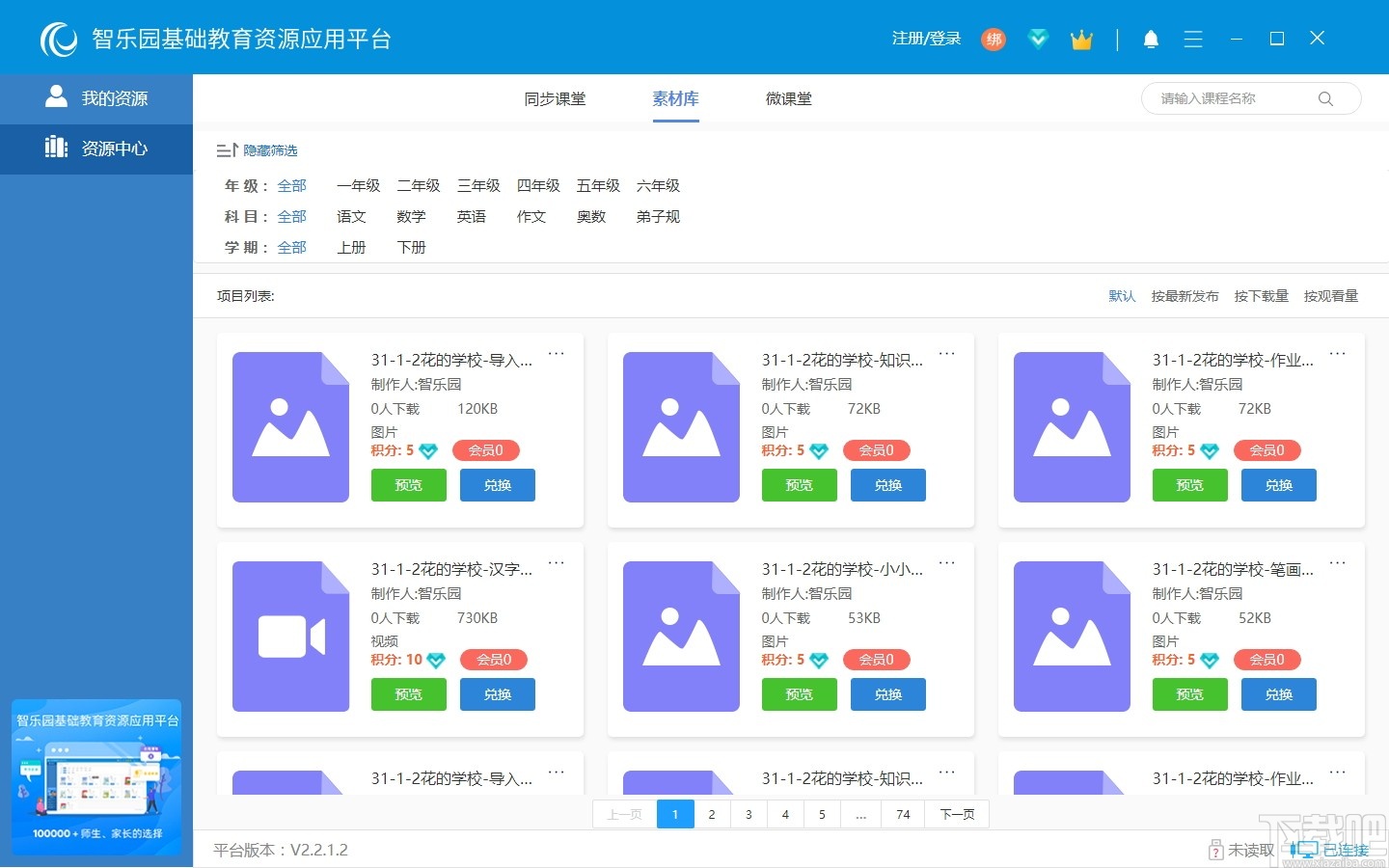1389x868 pixels.
Task: Collapse filters via 隐藏筛选
Action: click(270, 150)
